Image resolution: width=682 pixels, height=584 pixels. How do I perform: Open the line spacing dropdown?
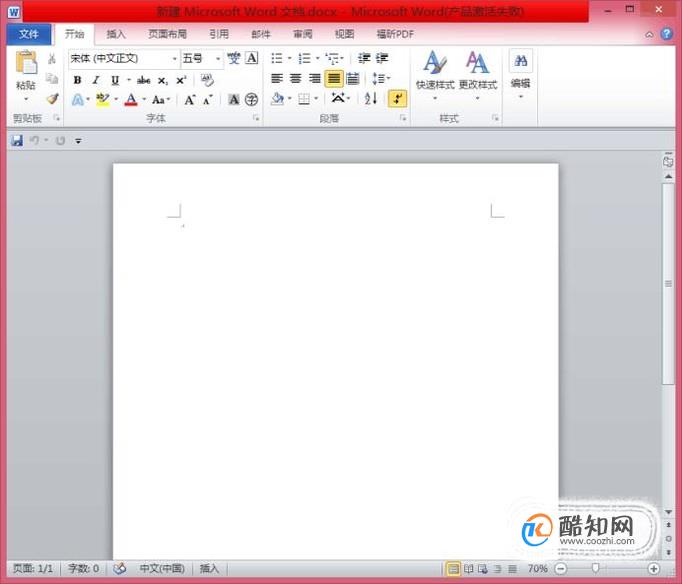point(381,79)
